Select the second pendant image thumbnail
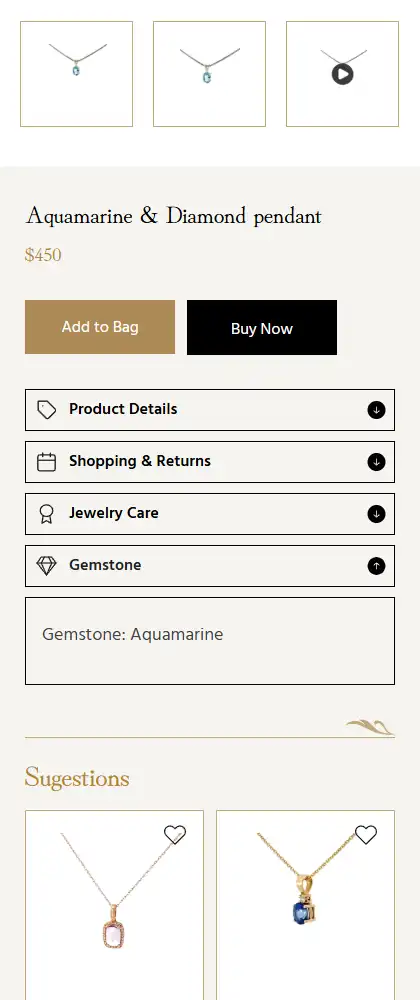The image size is (420, 1000). 209,74
